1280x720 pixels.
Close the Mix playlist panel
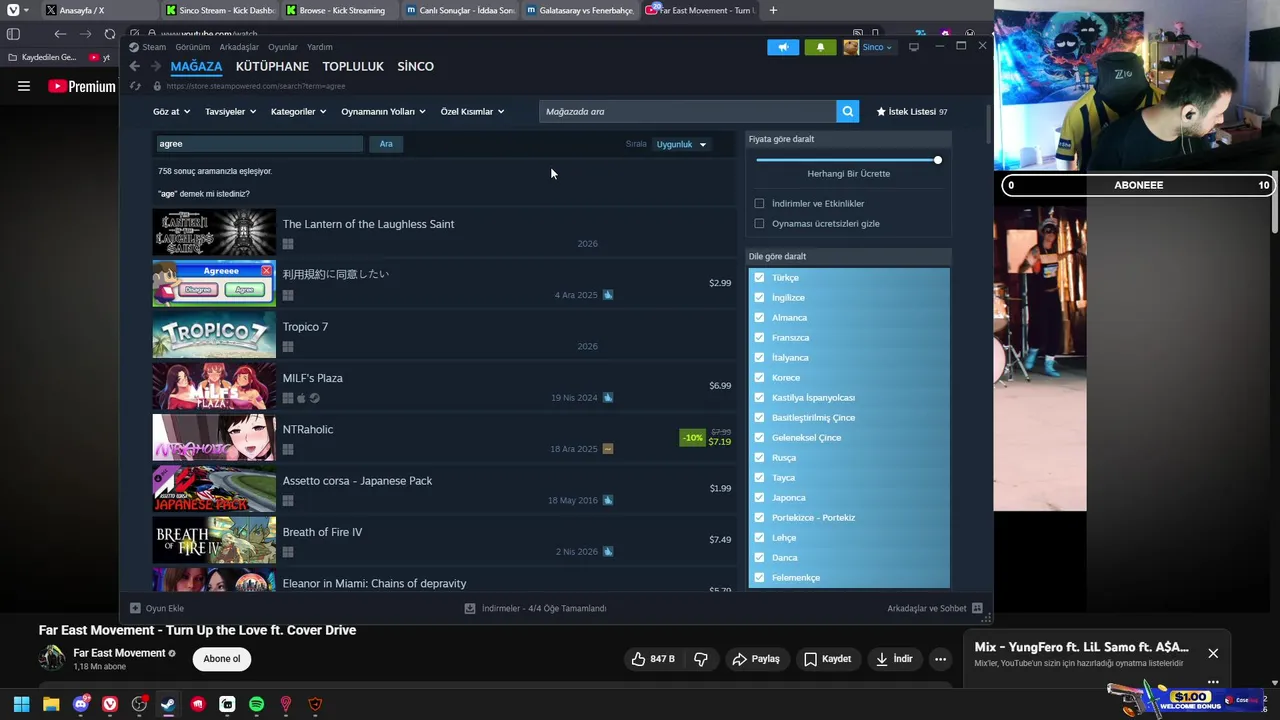click(1213, 653)
